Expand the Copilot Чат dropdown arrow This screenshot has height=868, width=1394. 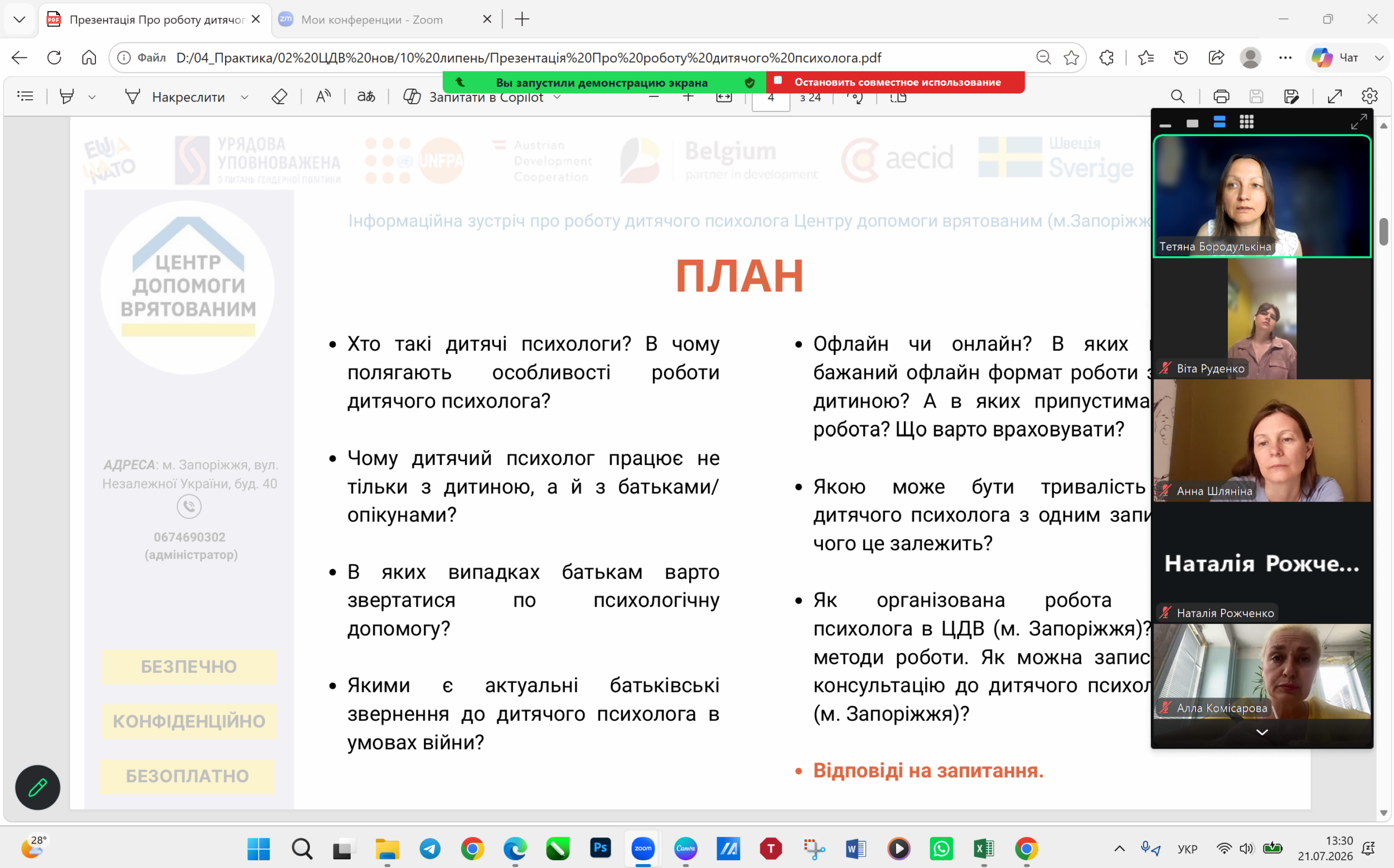coord(1379,57)
